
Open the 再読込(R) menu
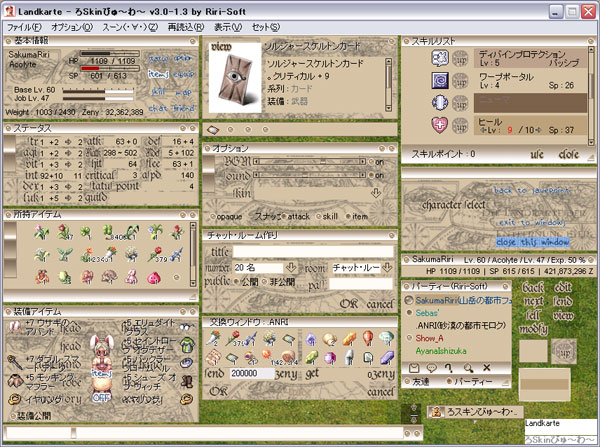click(x=186, y=27)
